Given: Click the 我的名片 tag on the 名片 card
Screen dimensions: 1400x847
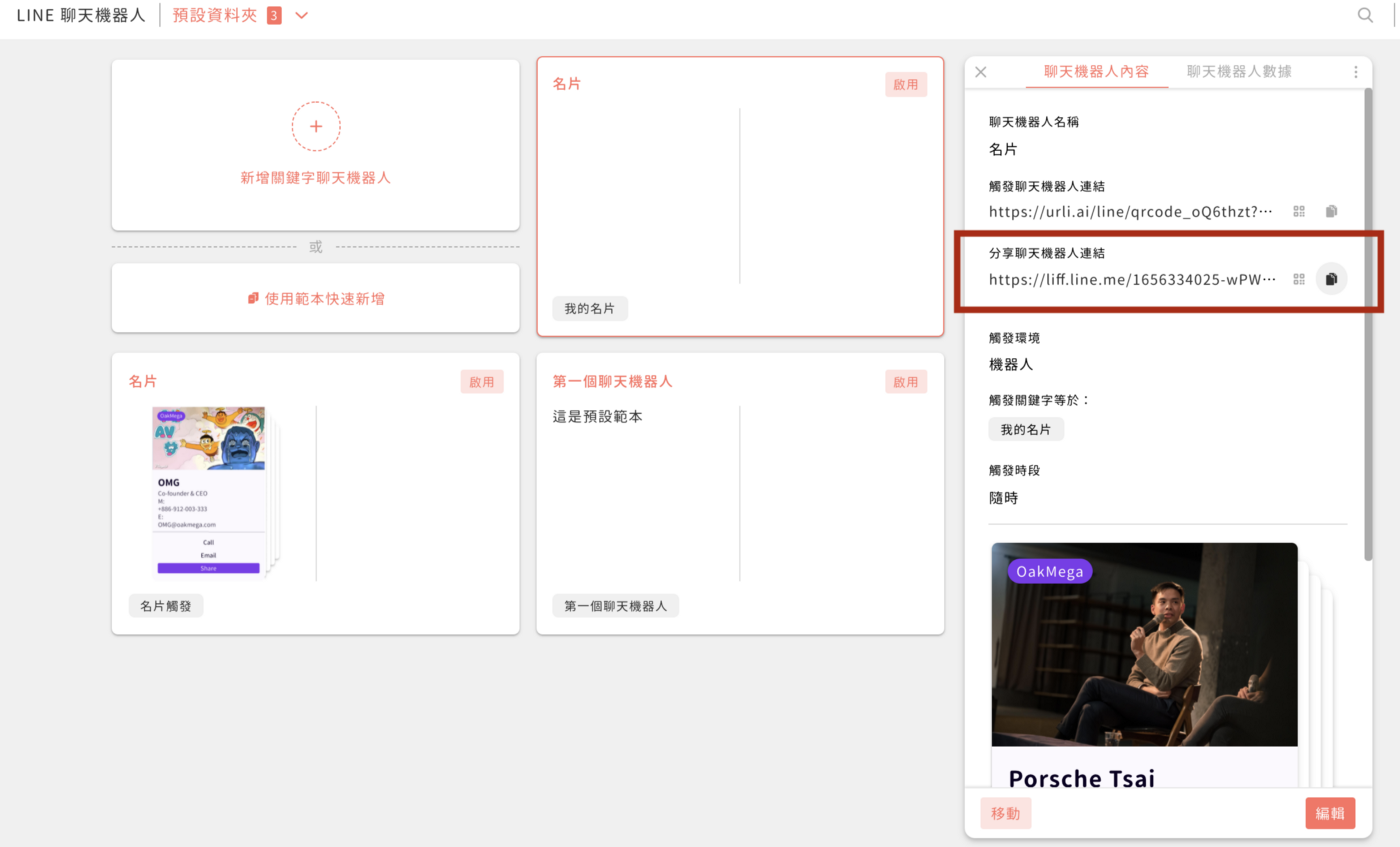Looking at the screenshot, I should click(590, 309).
